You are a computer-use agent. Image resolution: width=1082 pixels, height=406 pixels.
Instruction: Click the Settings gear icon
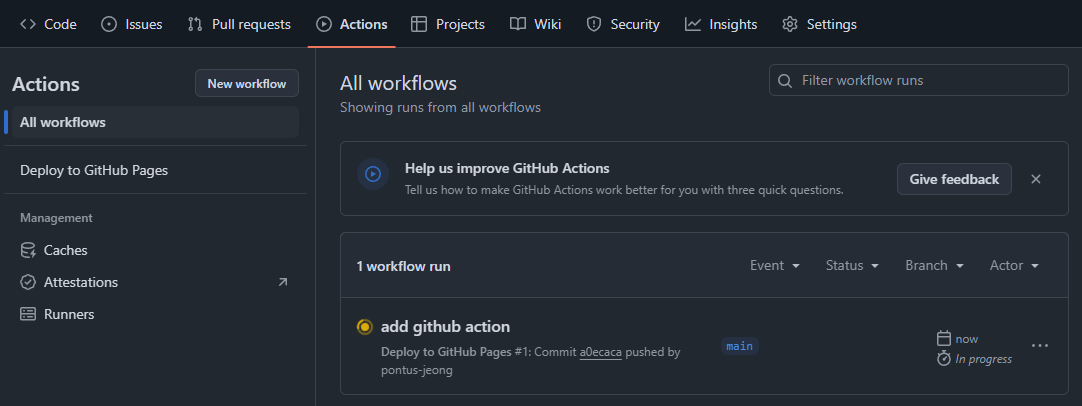(x=790, y=24)
